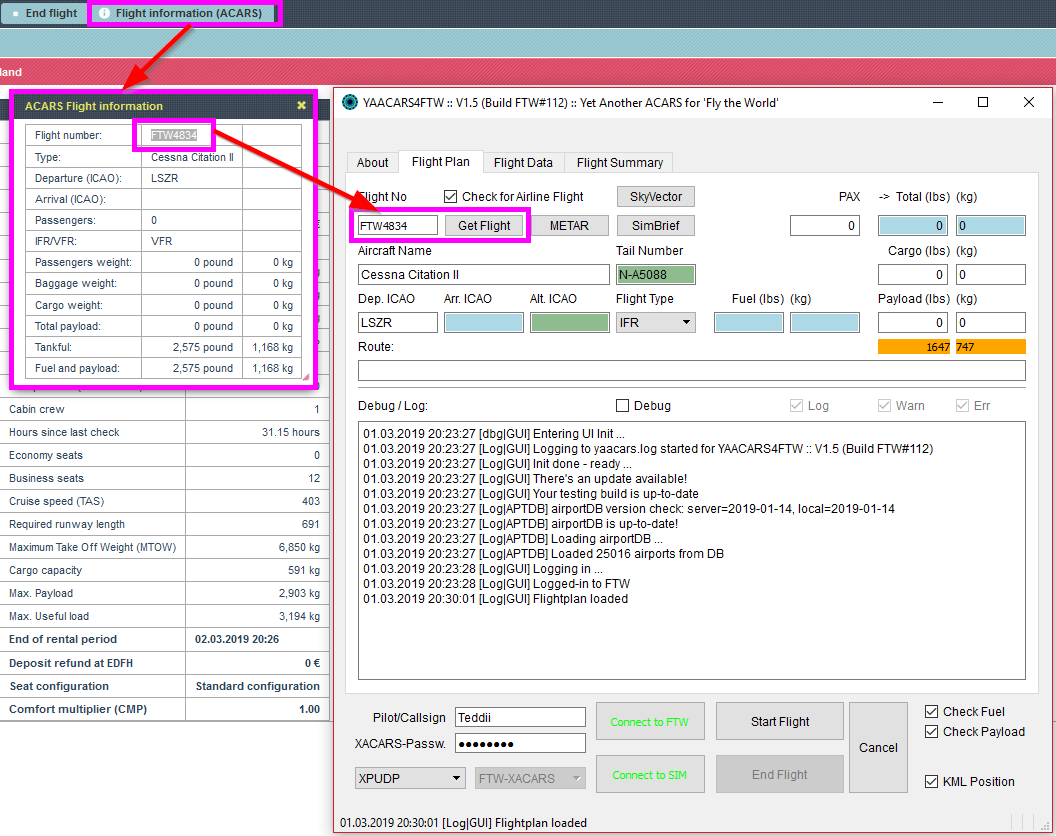Click the Hours since last check value
Viewport: 1056px width, 836px height.
291,432
